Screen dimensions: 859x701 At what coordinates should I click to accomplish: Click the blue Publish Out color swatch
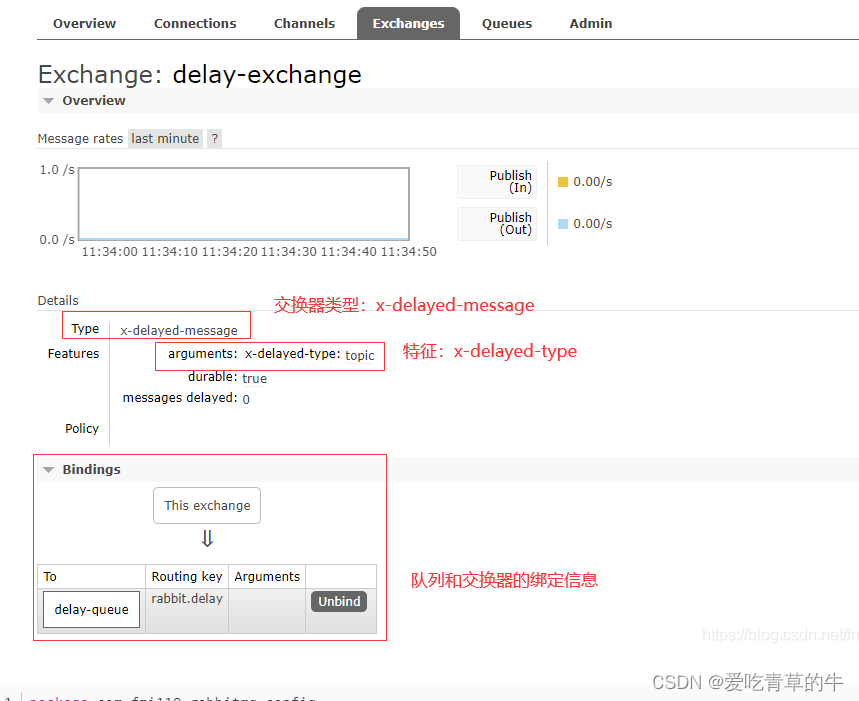[x=563, y=224]
